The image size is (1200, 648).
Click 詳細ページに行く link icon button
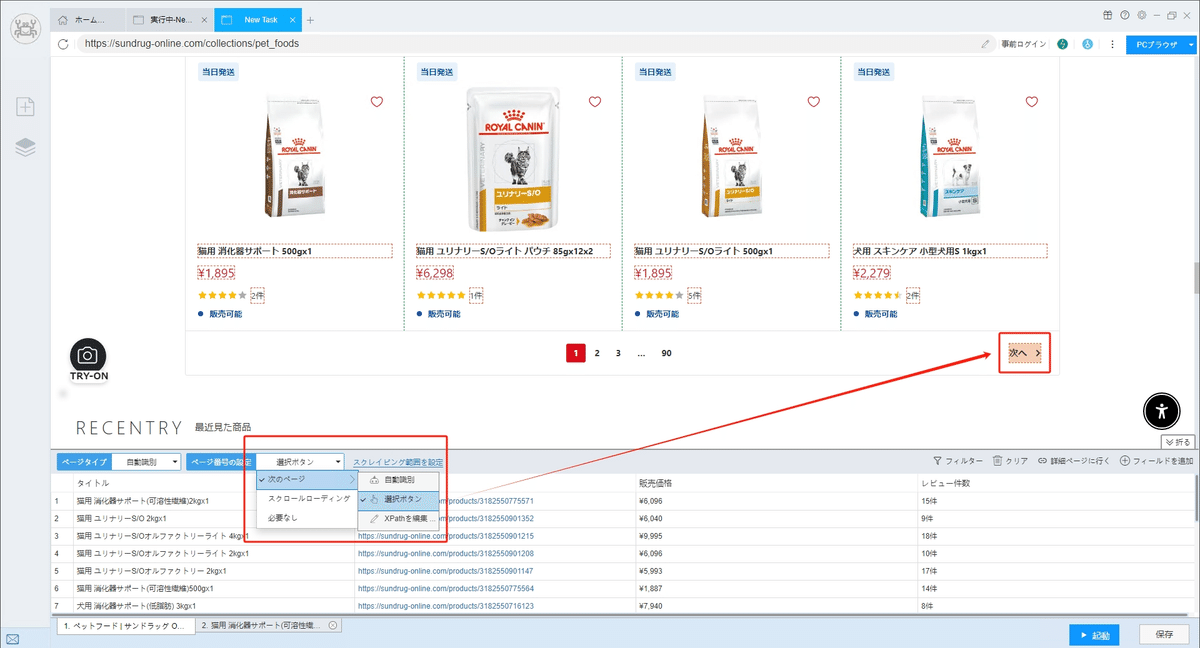(1074, 461)
